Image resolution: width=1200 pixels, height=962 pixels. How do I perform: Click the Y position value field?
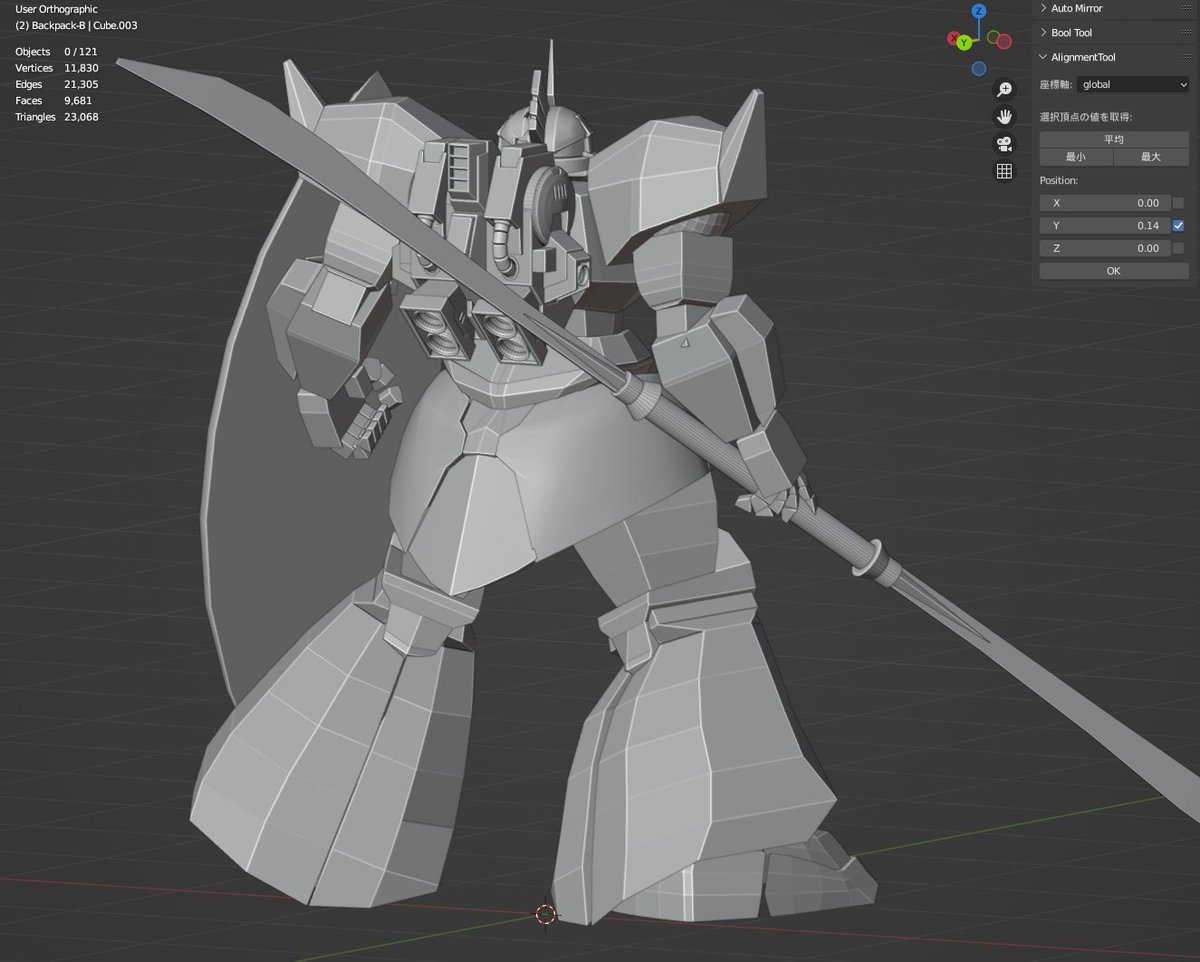[1104, 226]
